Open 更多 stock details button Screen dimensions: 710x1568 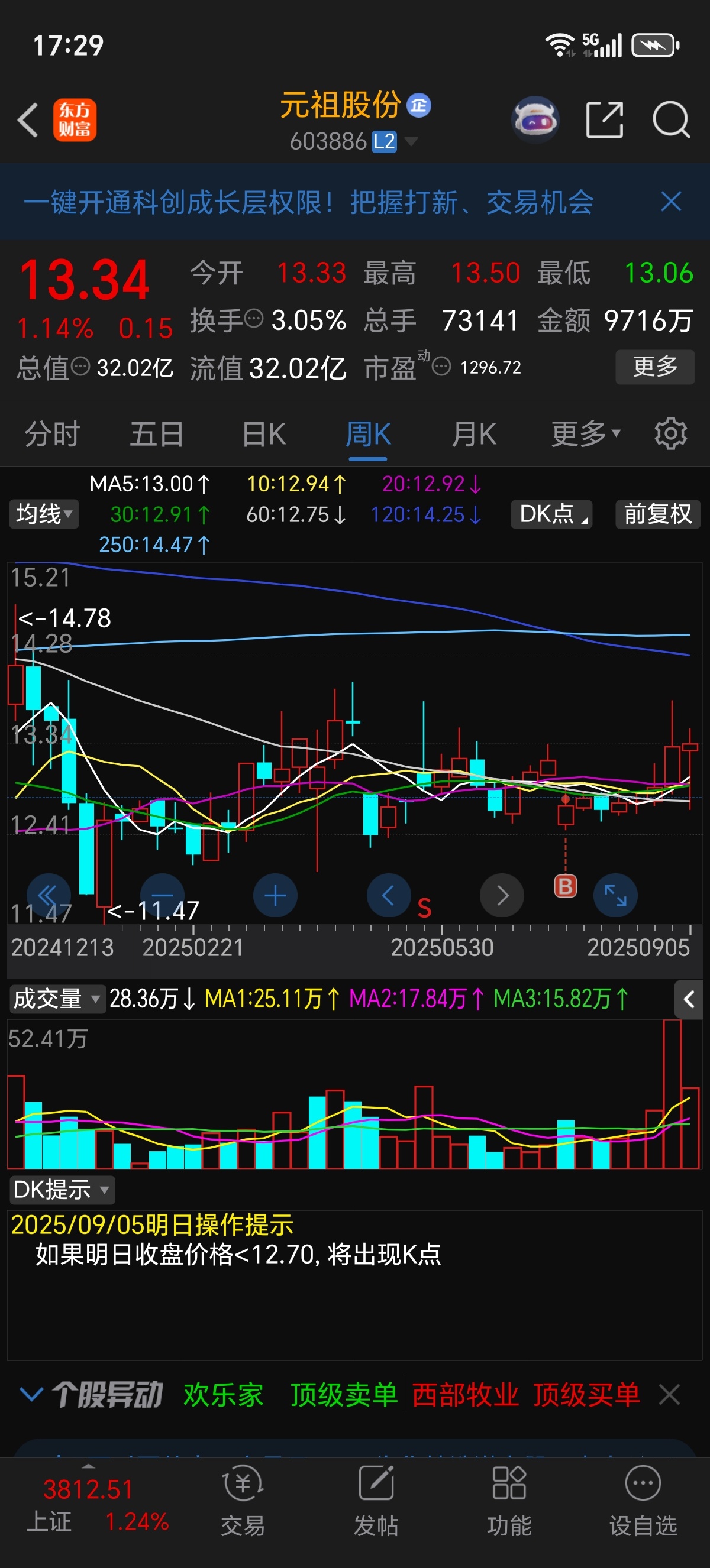(x=654, y=367)
